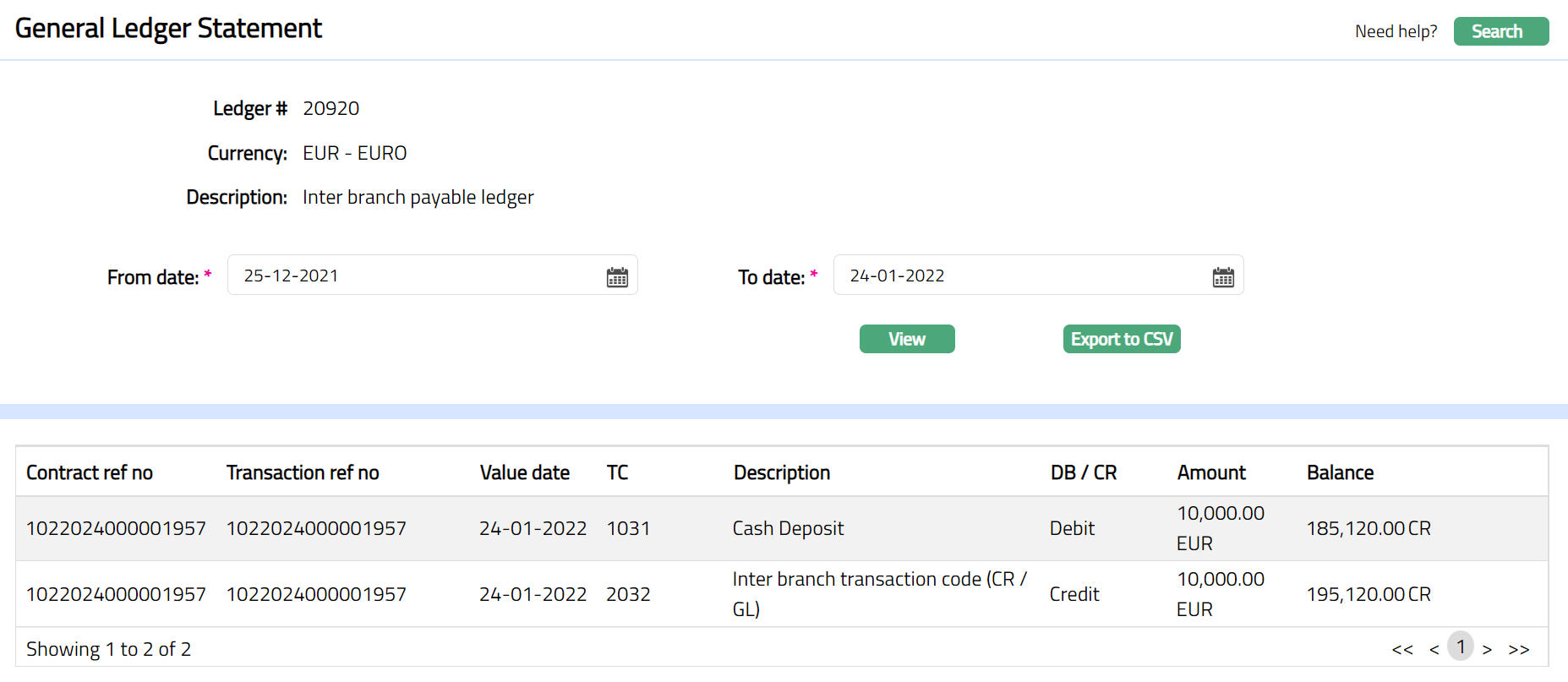Open the From date calendar picker
Viewport: 1568px width, 682px height.
point(617,277)
